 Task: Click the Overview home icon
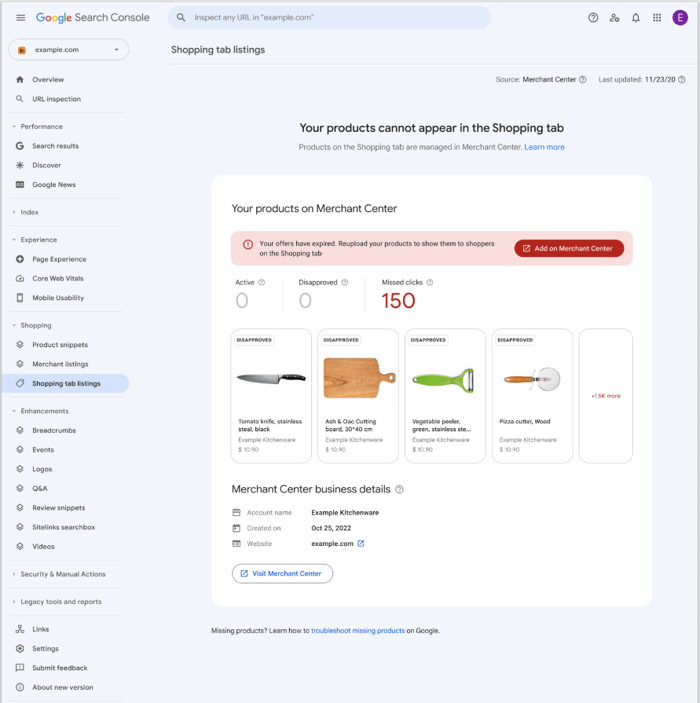[20, 79]
